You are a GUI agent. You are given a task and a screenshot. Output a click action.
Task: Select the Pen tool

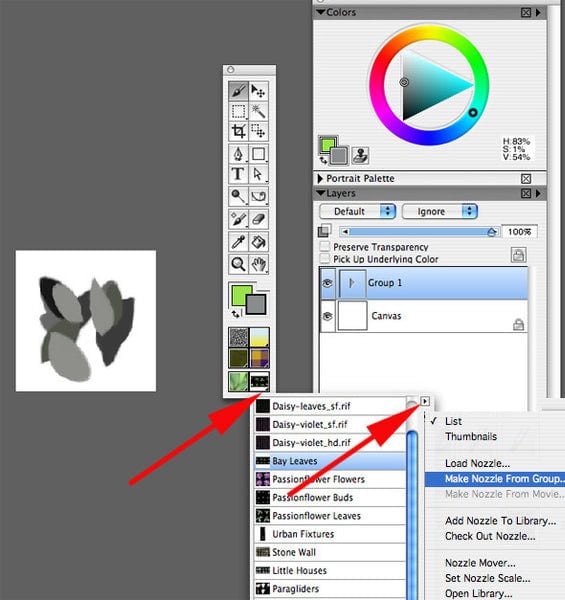(x=238, y=154)
